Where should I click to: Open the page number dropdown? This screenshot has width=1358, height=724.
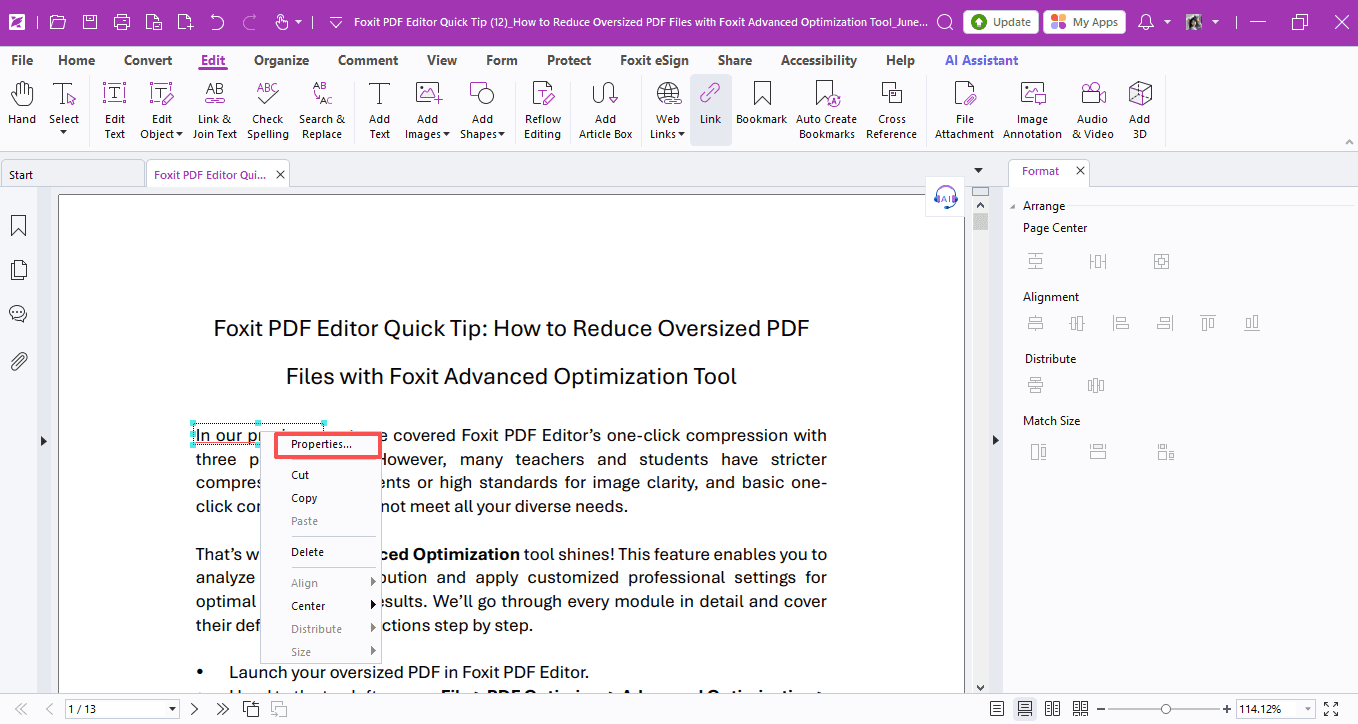(x=172, y=709)
